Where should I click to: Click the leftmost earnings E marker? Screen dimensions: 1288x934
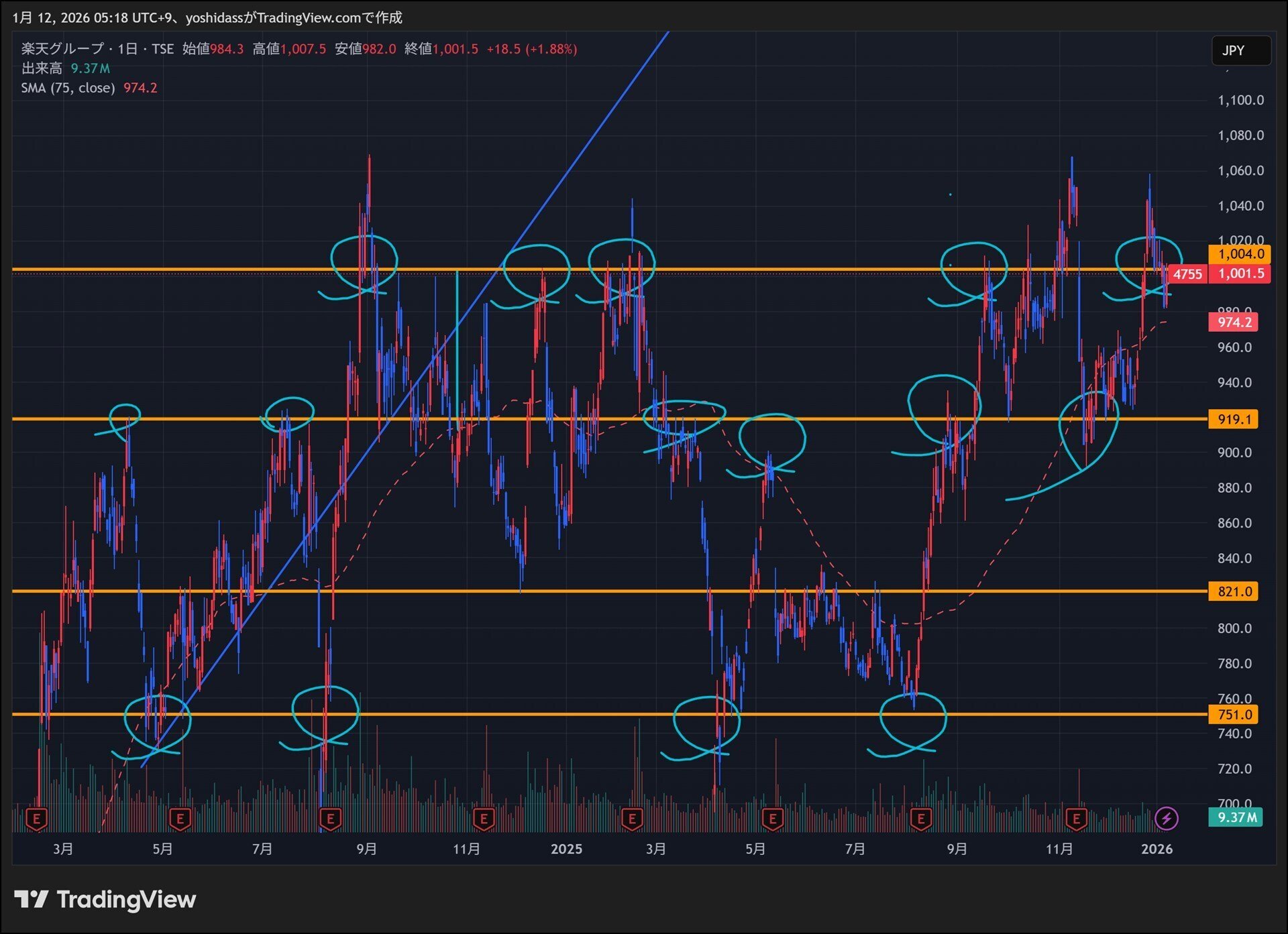36,819
